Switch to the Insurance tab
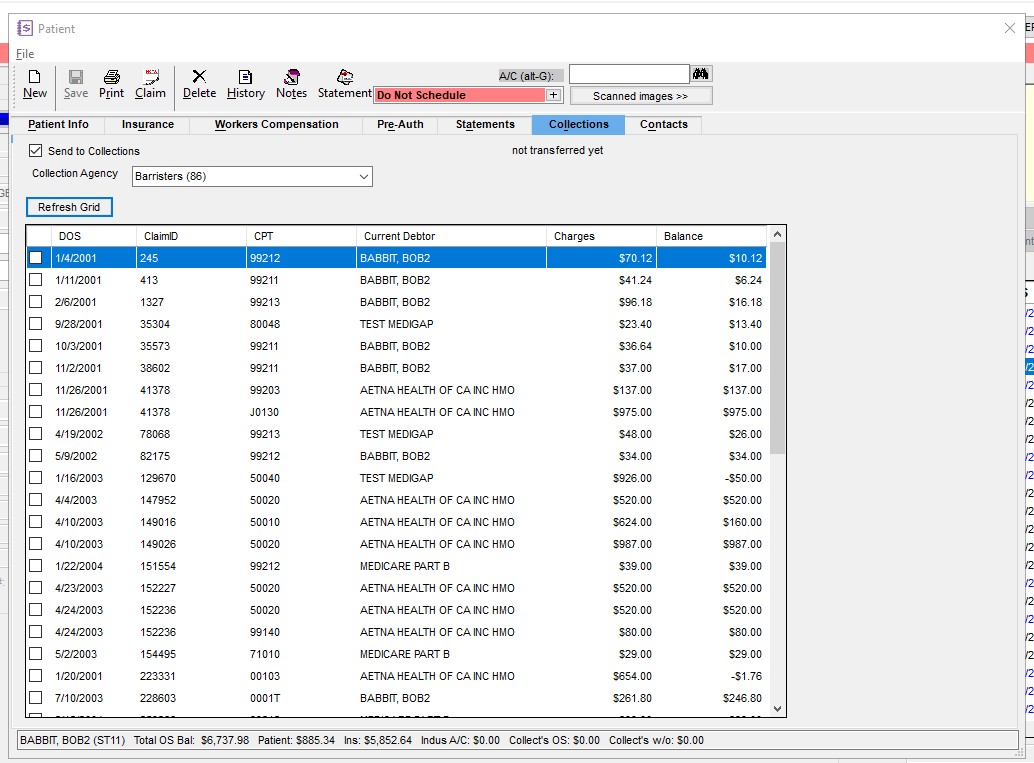The image size is (1034, 763). click(148, 125)
